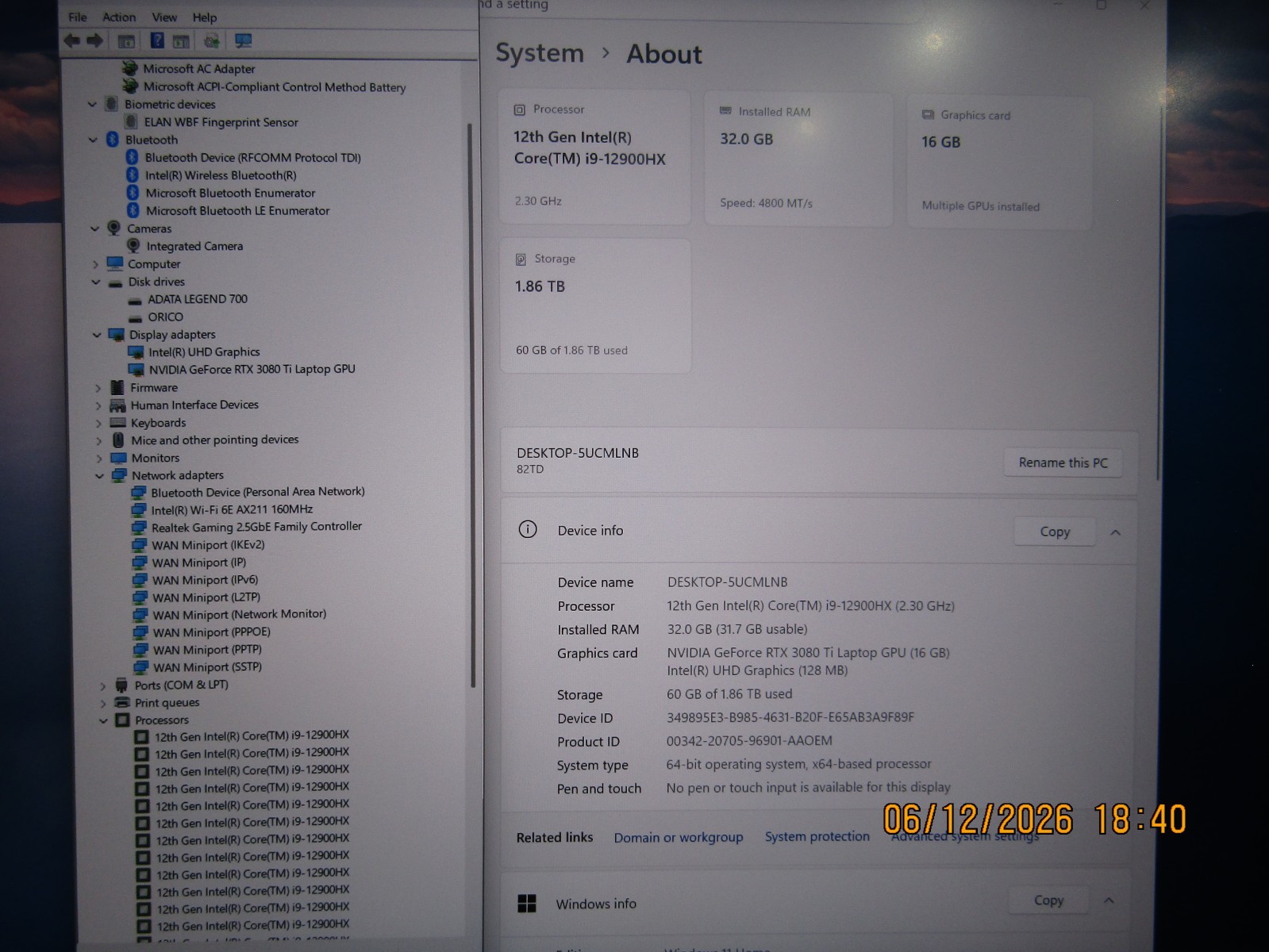Open the Help menu

pyautogui.click(x=204, y=17)
